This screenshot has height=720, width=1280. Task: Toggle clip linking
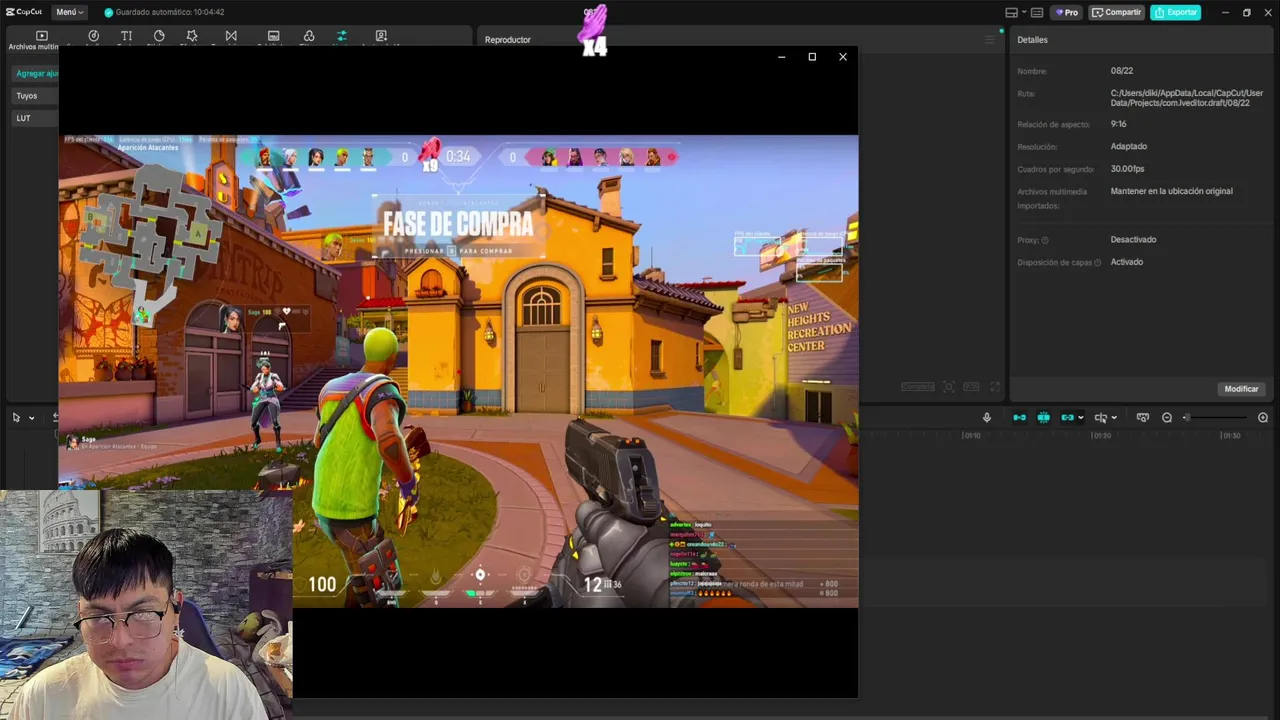click(x=1067, y=418)
